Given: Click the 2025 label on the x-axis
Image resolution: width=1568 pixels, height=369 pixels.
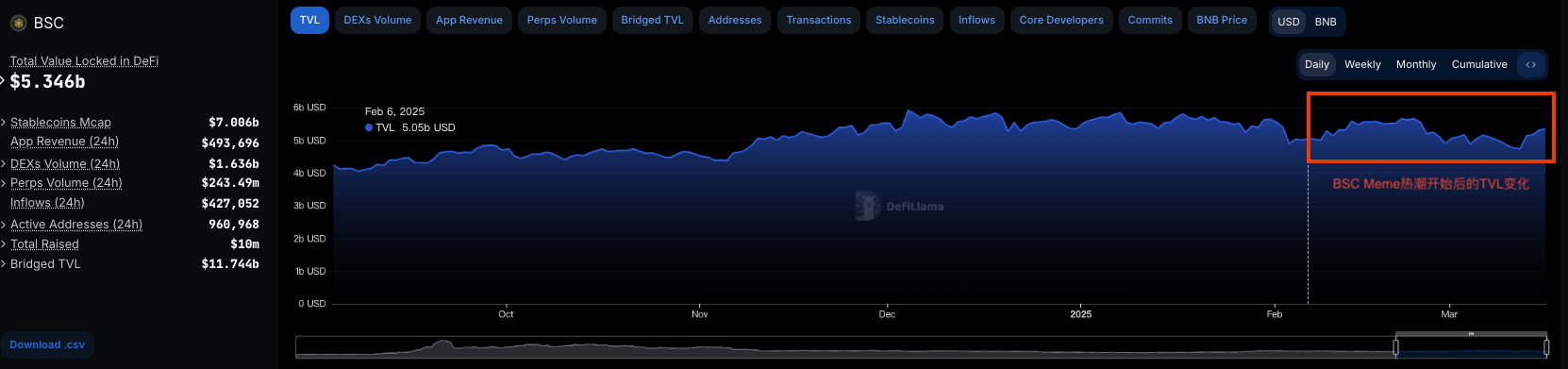Looking at the screenshot, I should (x=1081, y=314).
